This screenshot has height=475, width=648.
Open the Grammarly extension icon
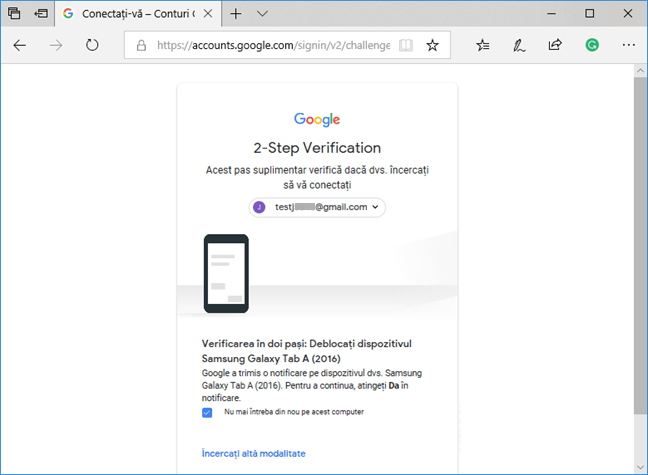click(x=592, y=45)
